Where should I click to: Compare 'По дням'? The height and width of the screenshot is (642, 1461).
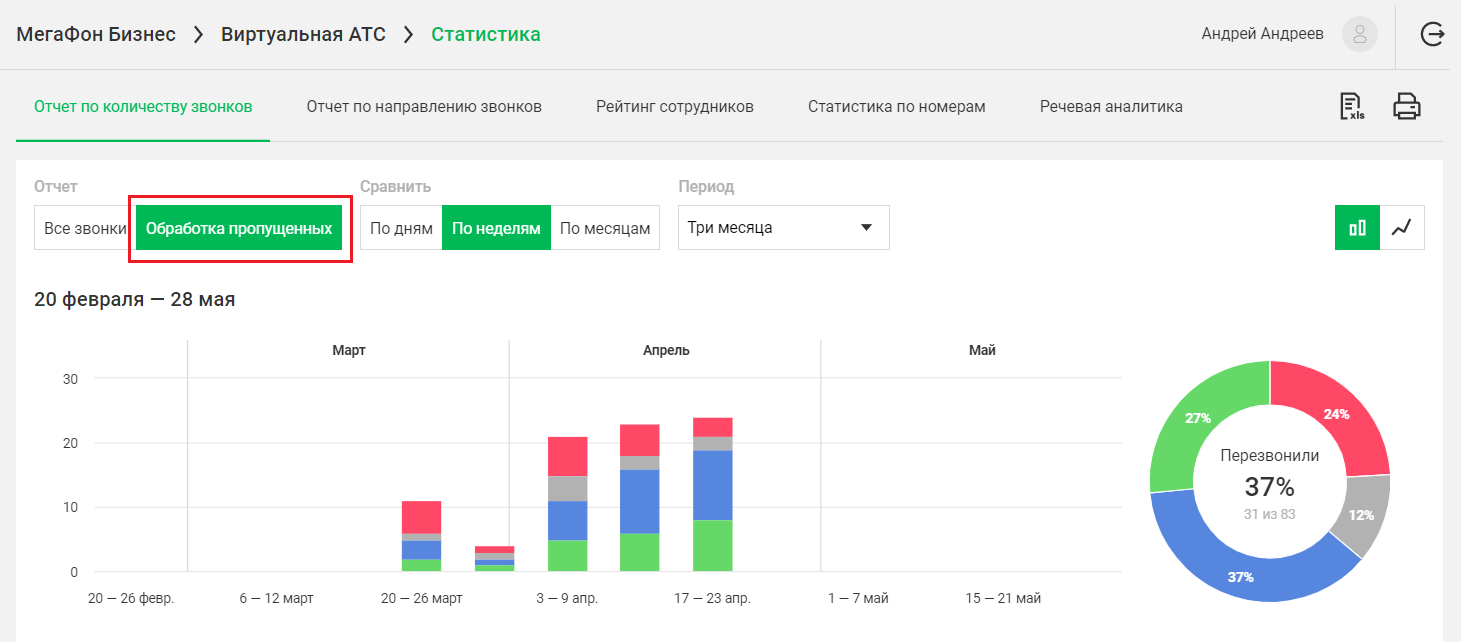[401, 228]
